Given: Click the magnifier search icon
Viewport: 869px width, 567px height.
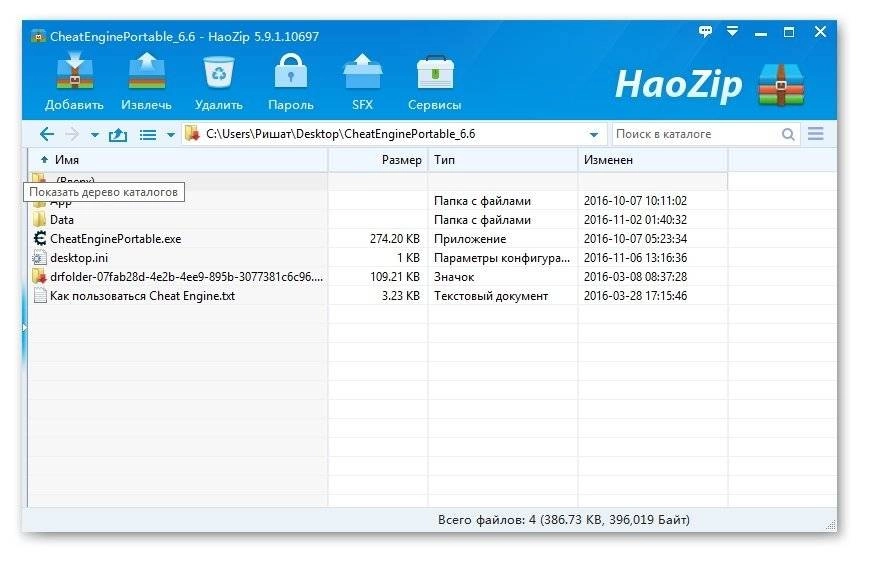Looking at the screenshot, I should pyautogui.click(x=788, y=134).
